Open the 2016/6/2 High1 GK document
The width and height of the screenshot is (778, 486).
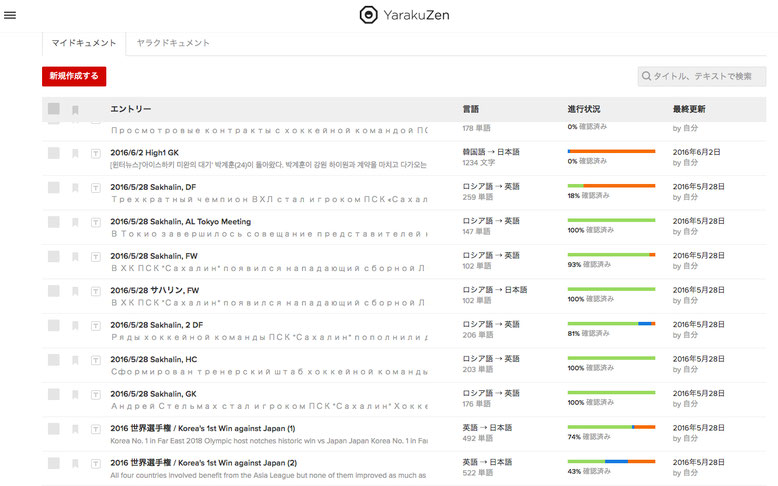[x=144, y=152]
